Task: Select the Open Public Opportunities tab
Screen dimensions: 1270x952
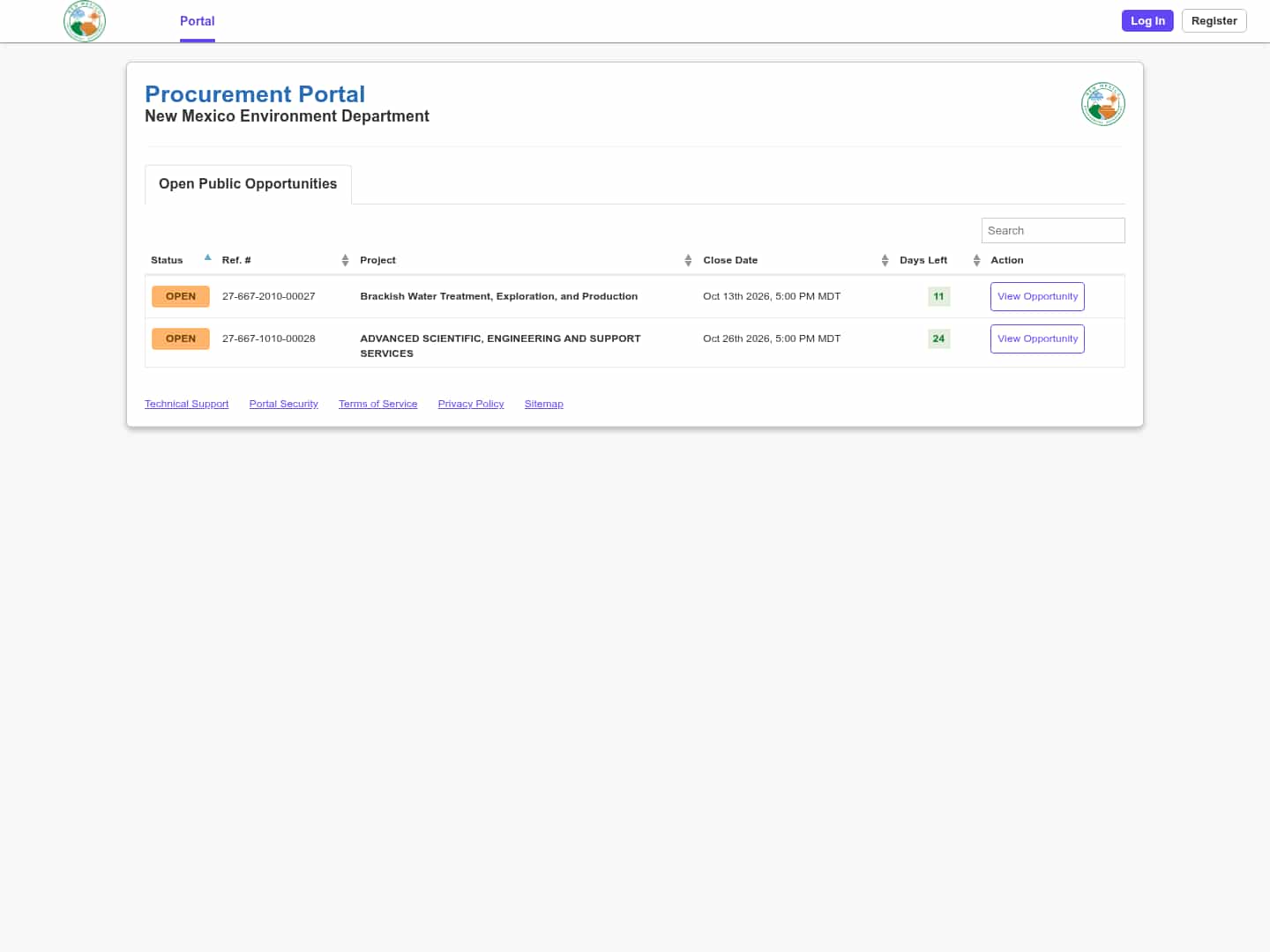Action: (x=248, y=184)
